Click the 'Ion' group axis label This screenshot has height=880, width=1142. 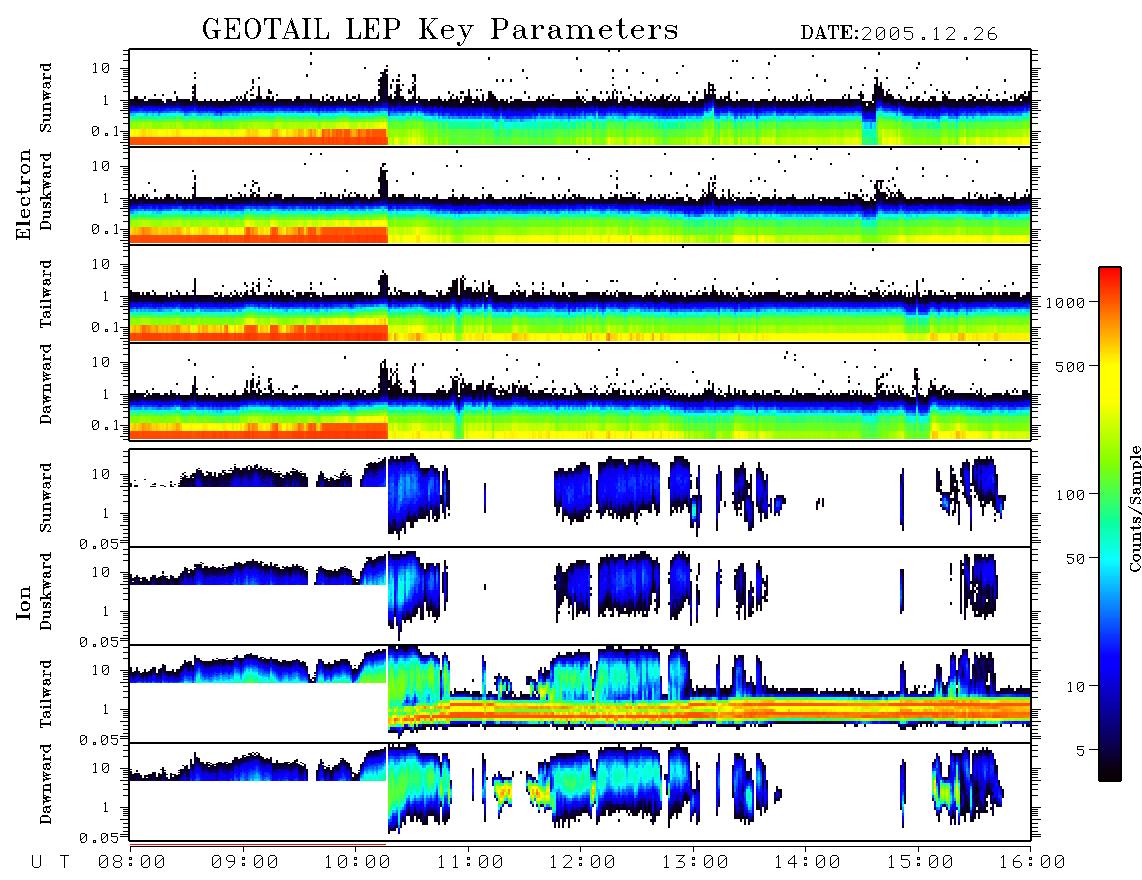tap(24, 602)
